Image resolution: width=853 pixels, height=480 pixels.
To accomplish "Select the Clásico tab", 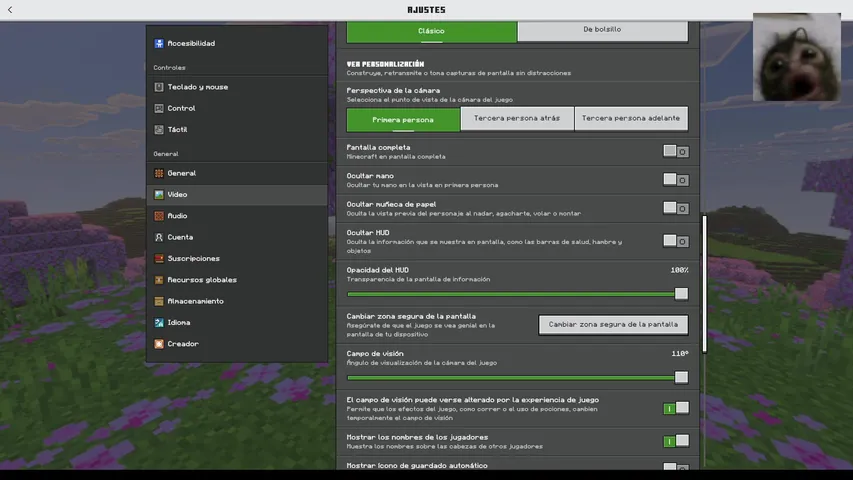I will 431,31.
